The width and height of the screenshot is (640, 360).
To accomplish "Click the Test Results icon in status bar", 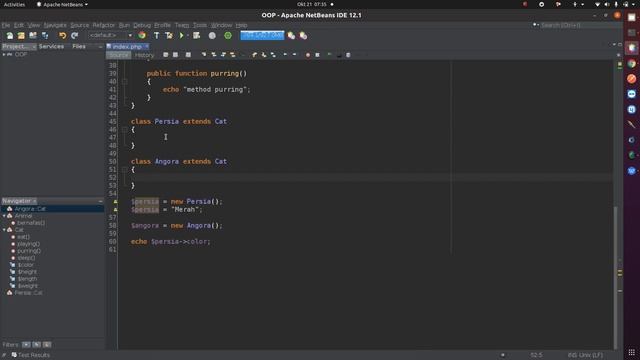I will coord(14,355).
